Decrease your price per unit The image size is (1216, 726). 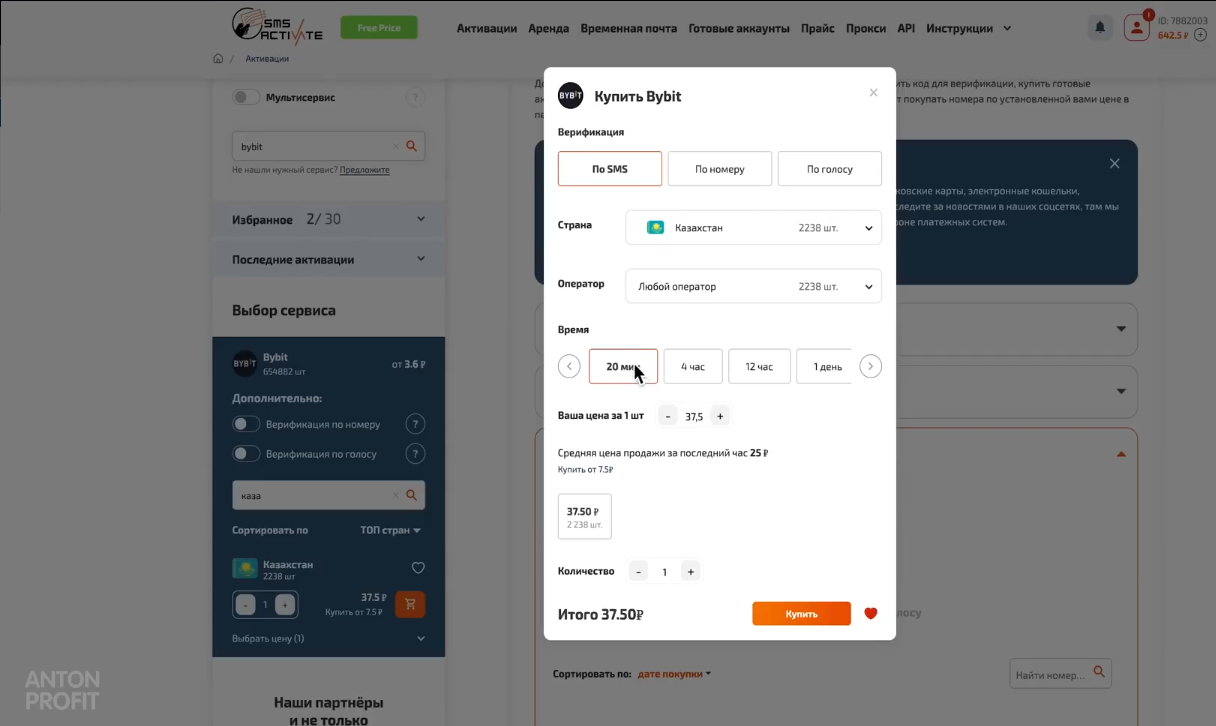point(669,416)
